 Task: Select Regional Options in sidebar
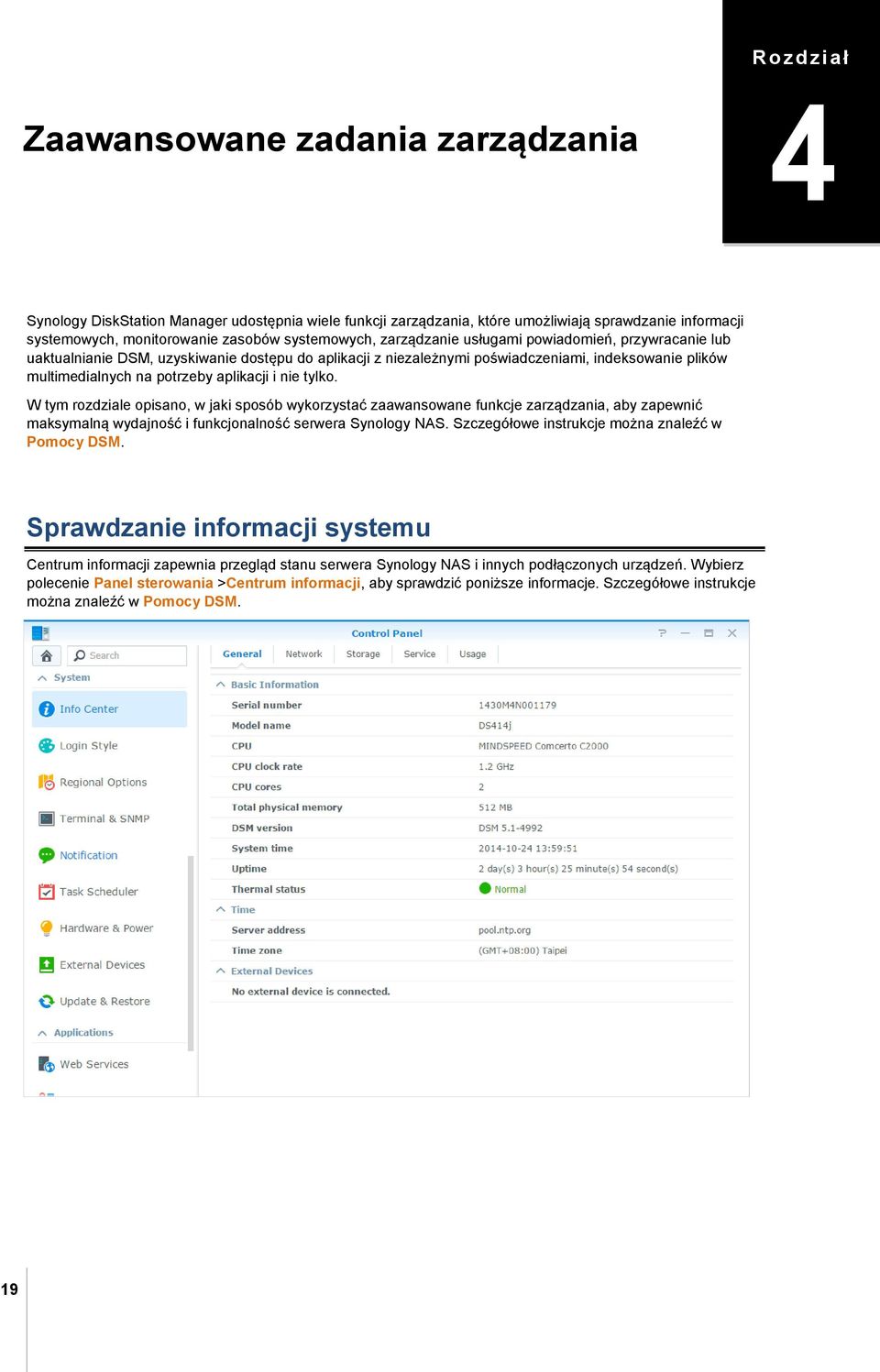104,782
